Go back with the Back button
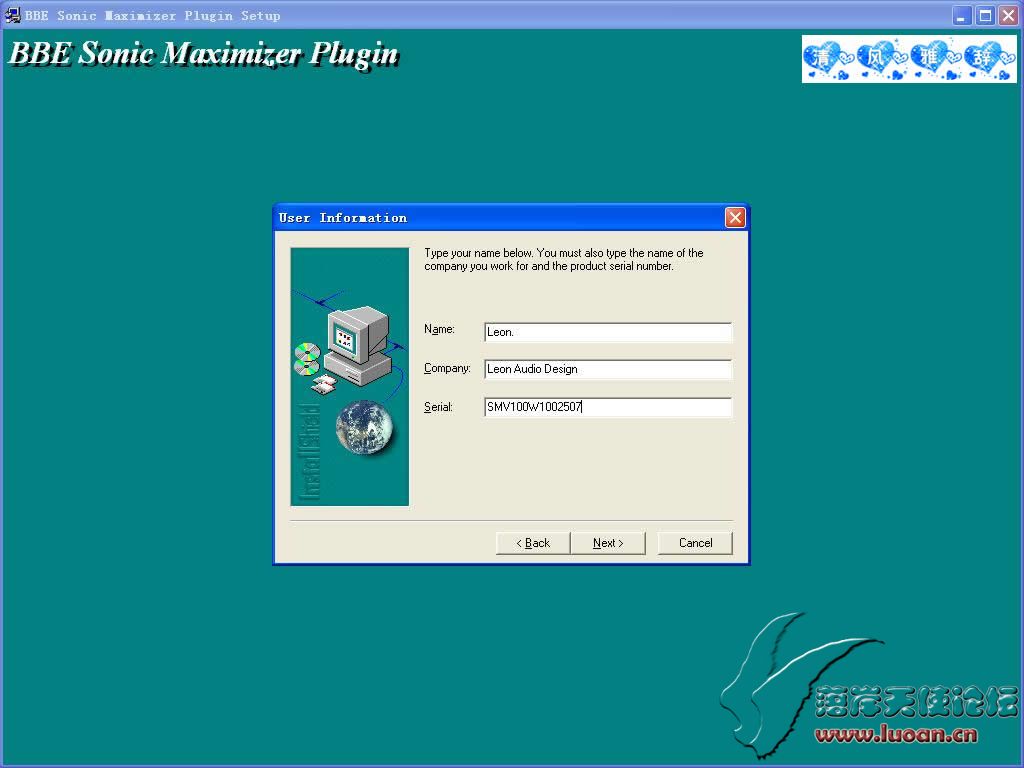 [x=533, y=543]
